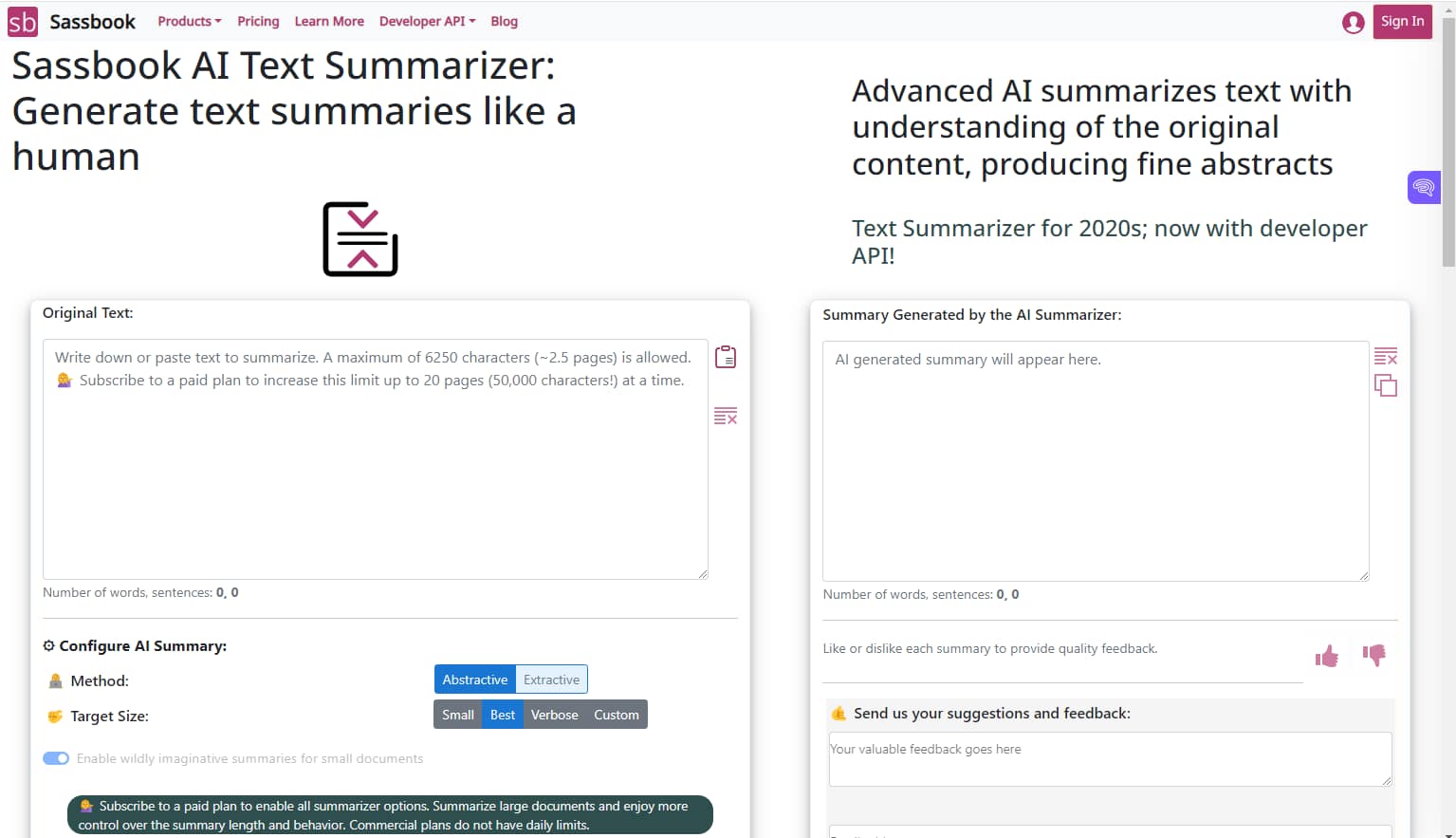
Task: Select Verbose as the target size
Action: (554, 714)
